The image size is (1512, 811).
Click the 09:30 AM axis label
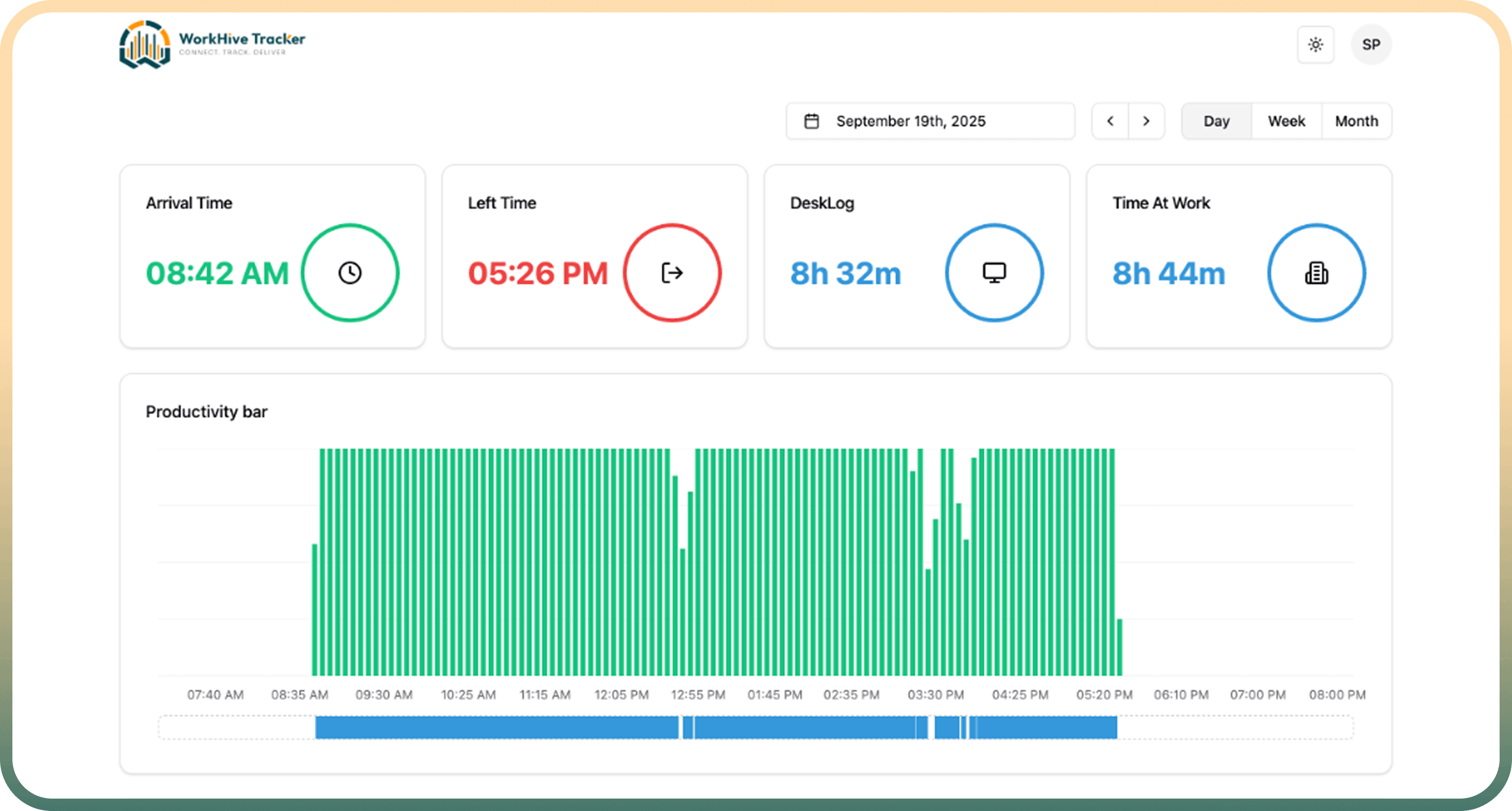(x=384, y=694)
